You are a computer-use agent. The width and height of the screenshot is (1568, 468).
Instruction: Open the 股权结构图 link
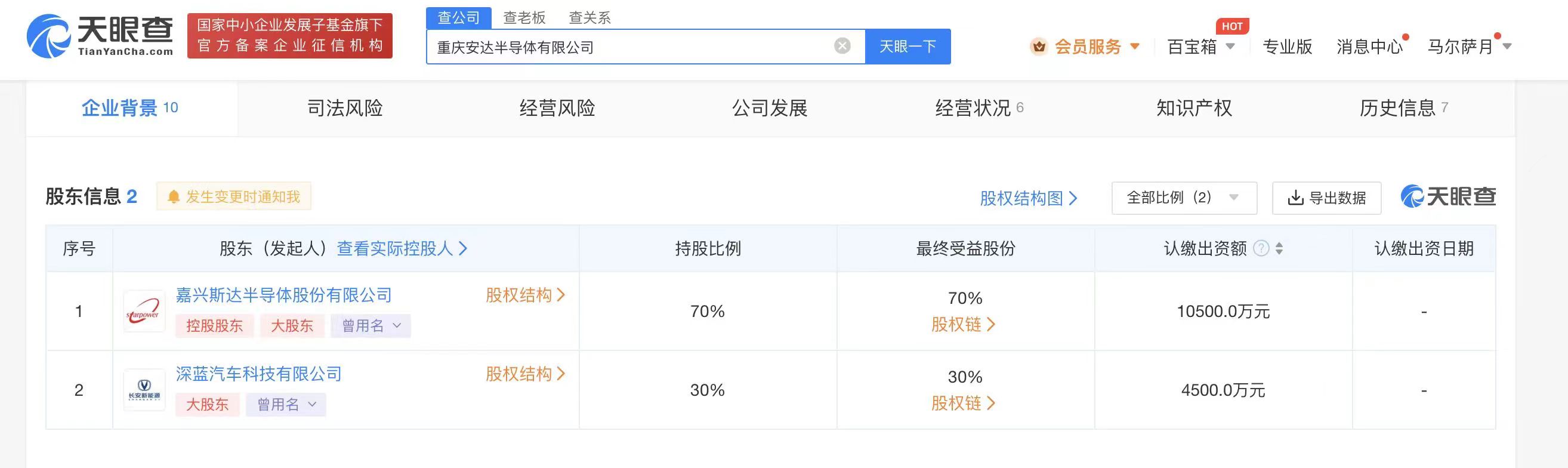click(x=1028, y=198)
